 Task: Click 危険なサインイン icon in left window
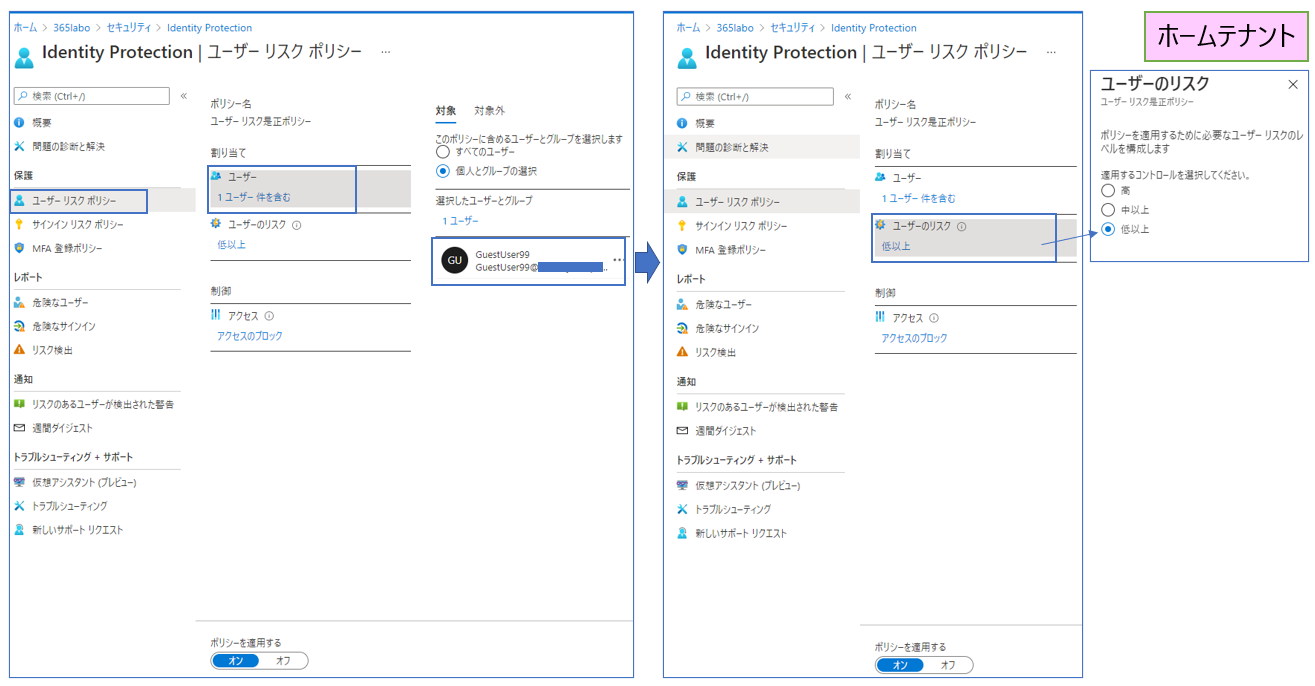pos(20,326)
